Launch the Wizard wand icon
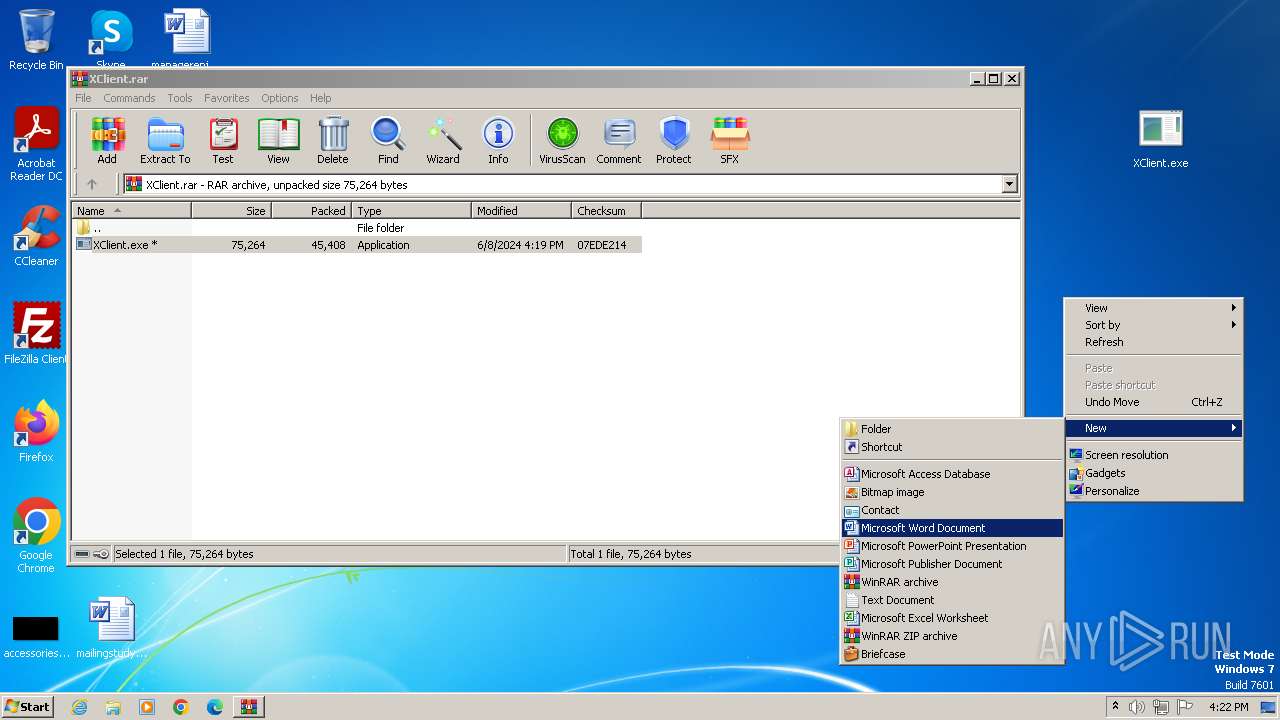 [443, 141]
